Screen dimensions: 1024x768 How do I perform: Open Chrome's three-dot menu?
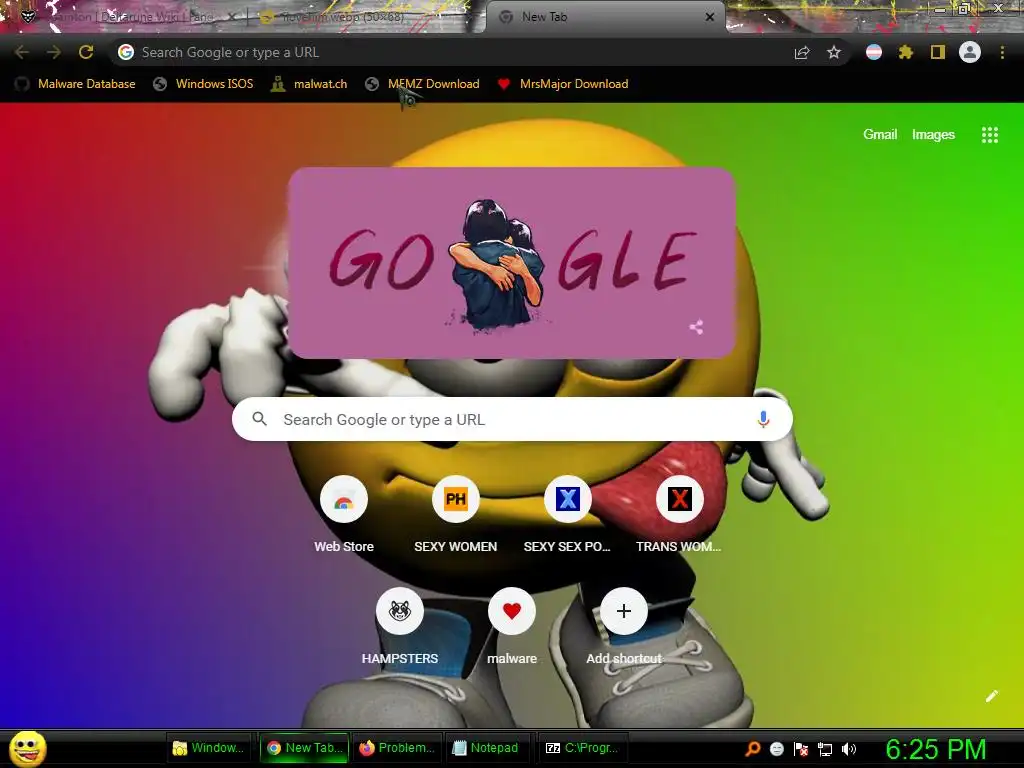pyautogui.click(x=1002, y=52)
